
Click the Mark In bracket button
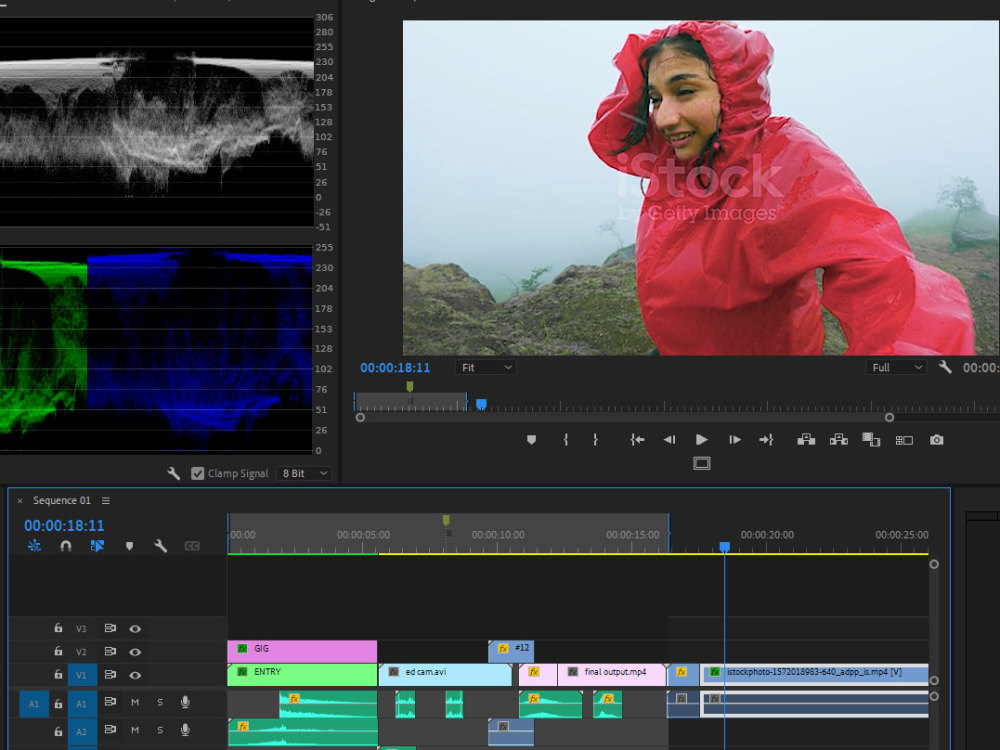566,439
